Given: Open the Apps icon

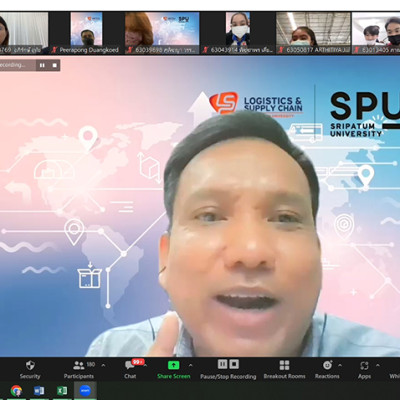Looking at the screenshot, I should pyautogui.click(x=364, y=365).
